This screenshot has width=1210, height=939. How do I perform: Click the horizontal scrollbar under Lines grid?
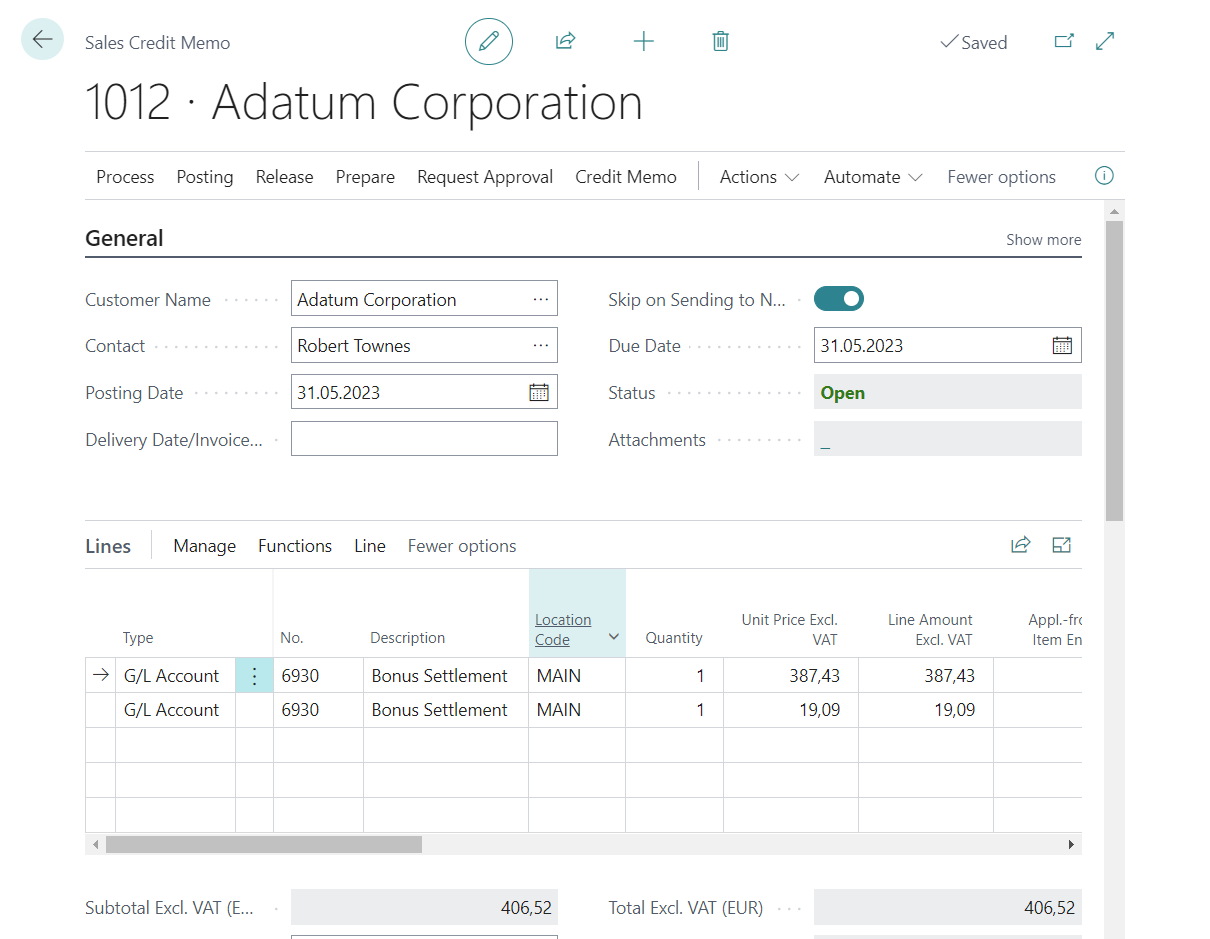click(264, 845)
